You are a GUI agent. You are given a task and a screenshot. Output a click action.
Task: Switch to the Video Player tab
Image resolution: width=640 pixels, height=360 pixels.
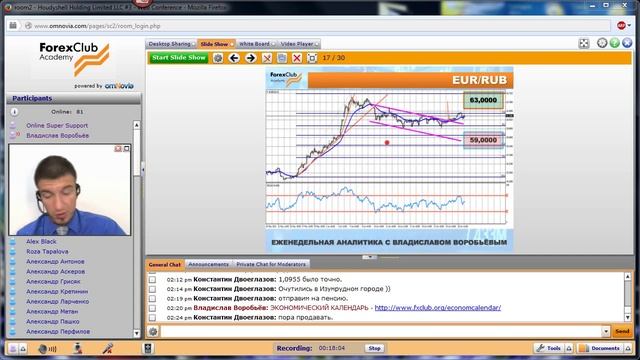(x=299, y=44)
